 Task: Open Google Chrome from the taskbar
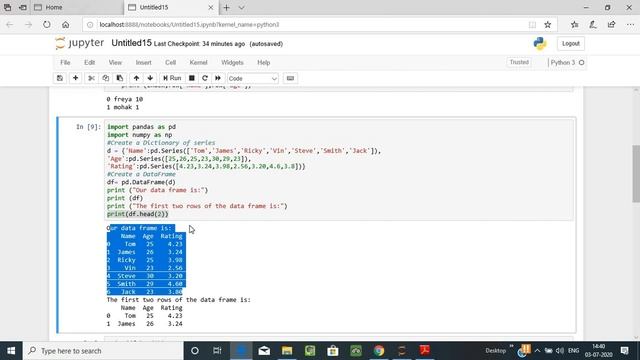[379, 351]
